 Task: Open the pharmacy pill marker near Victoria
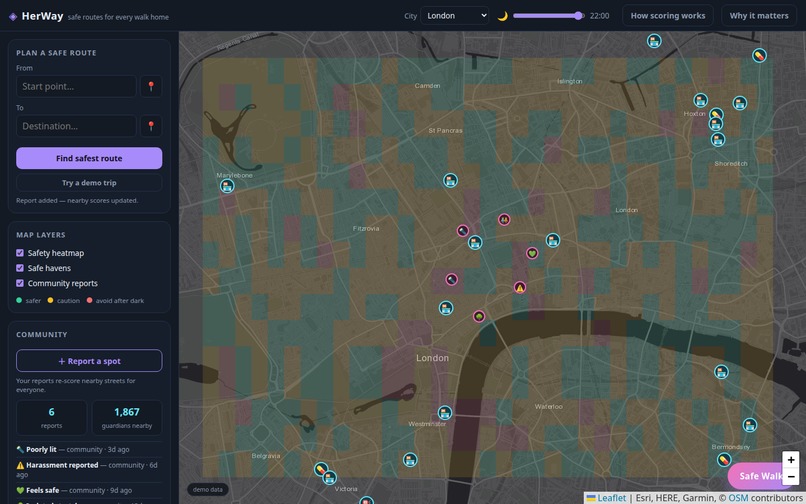(321, 469)
